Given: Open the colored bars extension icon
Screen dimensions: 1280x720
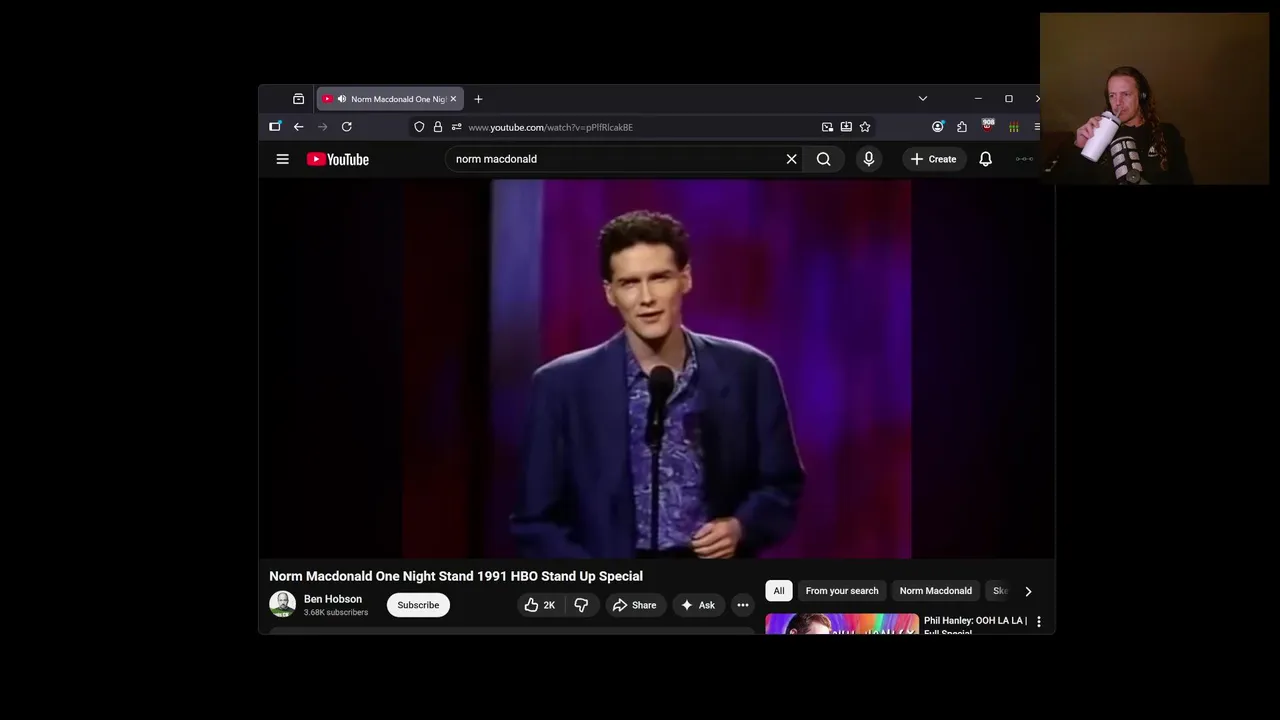Looking at the screenshot, I should [1013, 127].
